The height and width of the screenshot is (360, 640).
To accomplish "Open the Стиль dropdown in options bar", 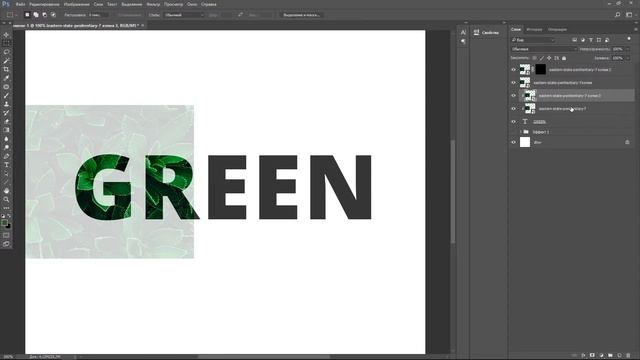I will tap(184, 15).
